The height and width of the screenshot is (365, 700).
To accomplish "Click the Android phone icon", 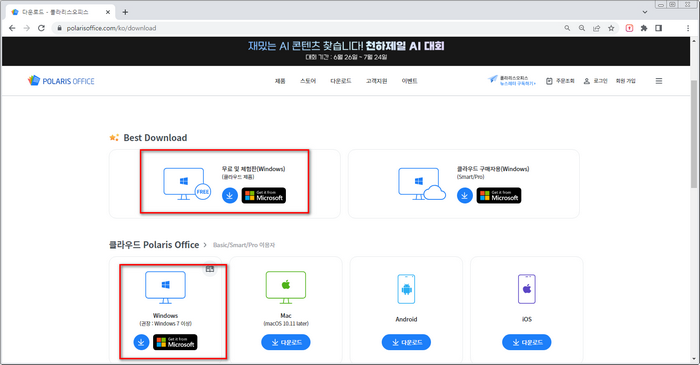I will [406, 289].
